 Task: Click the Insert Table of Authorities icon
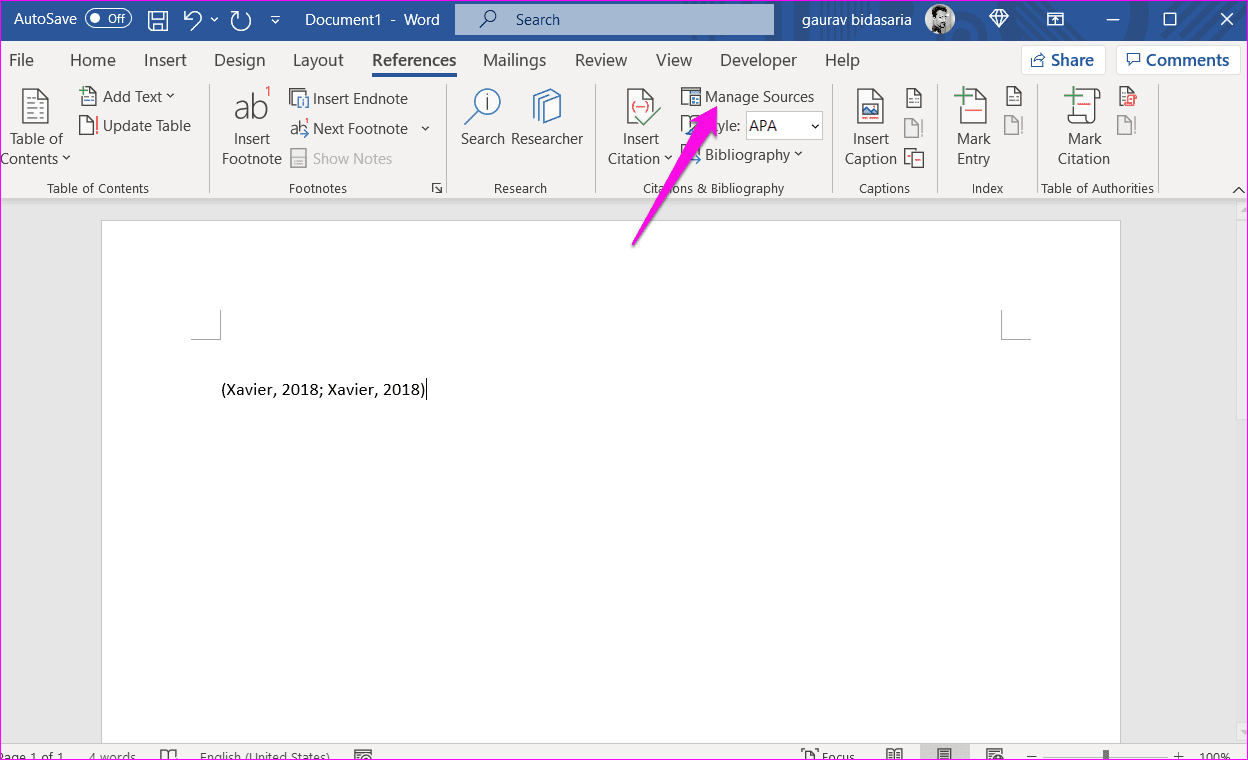tap(1127, 97)
